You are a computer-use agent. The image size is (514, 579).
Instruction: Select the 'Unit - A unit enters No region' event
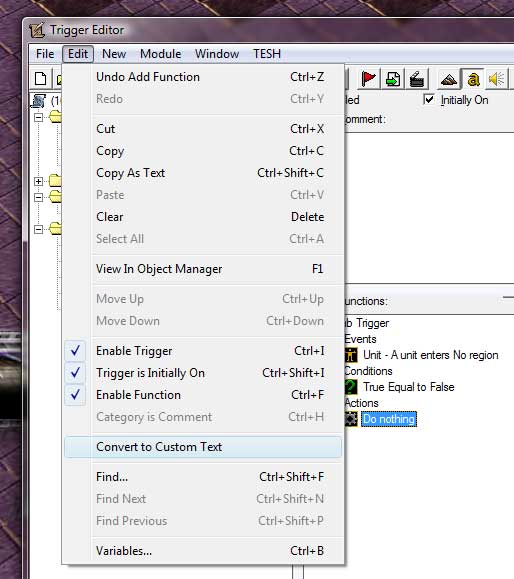431,355
